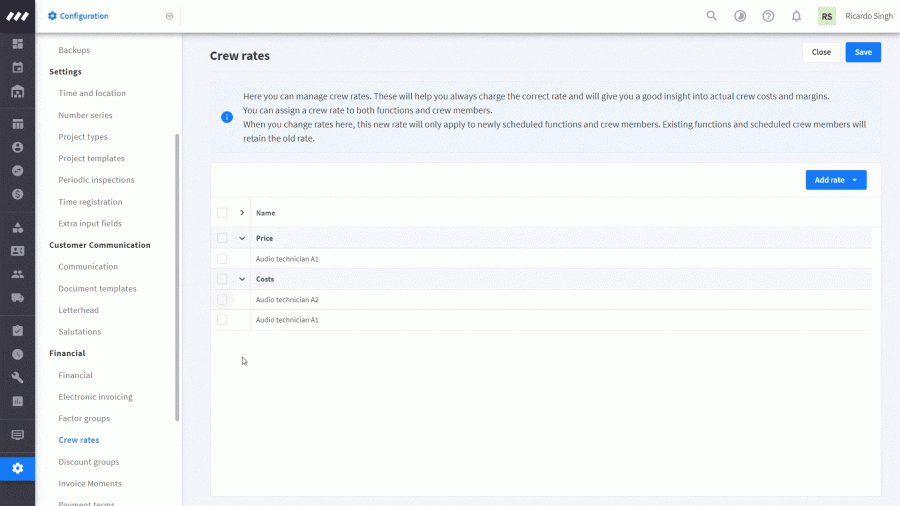Click the search magnifier icon

tap(712, 16)
